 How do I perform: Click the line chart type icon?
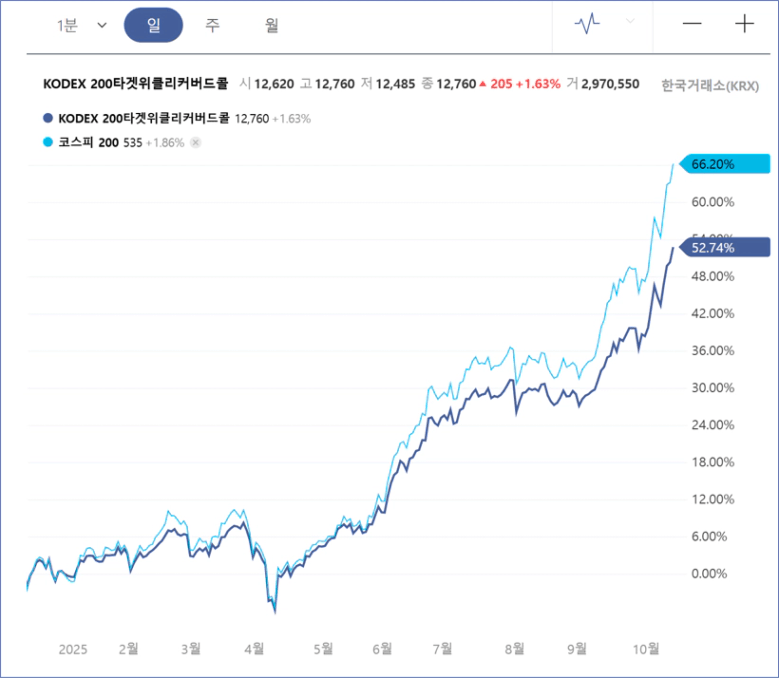tap(587, 25)
